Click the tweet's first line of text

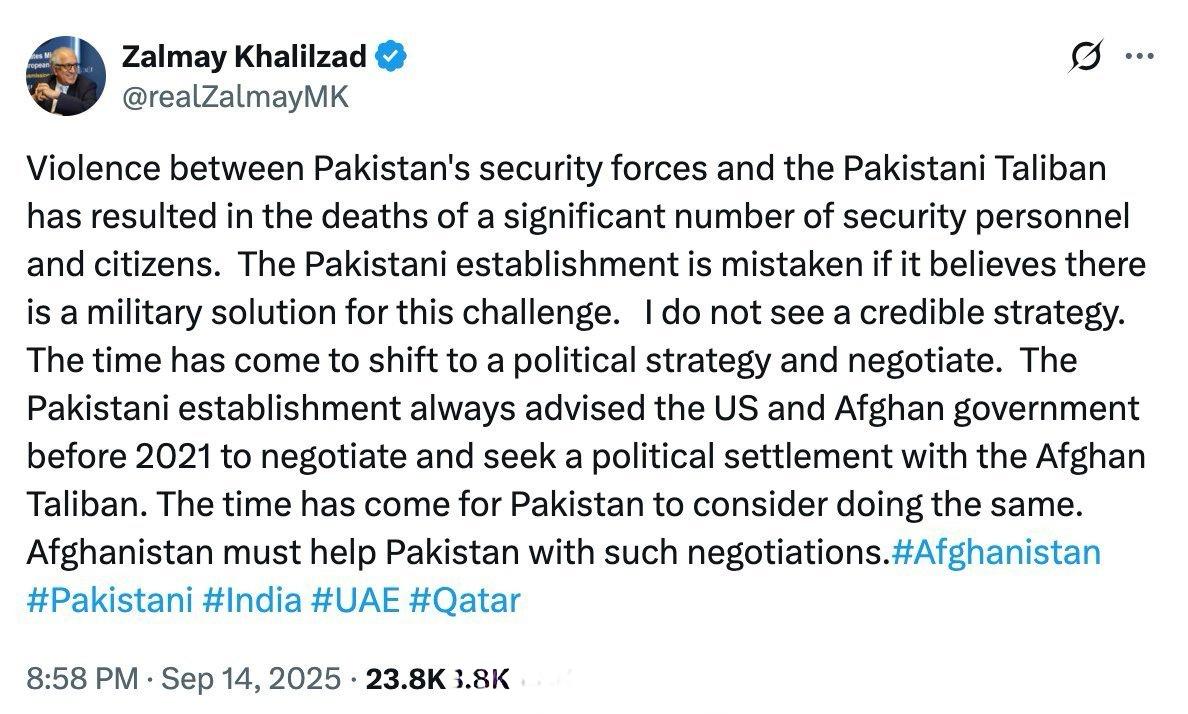(567, 168)
